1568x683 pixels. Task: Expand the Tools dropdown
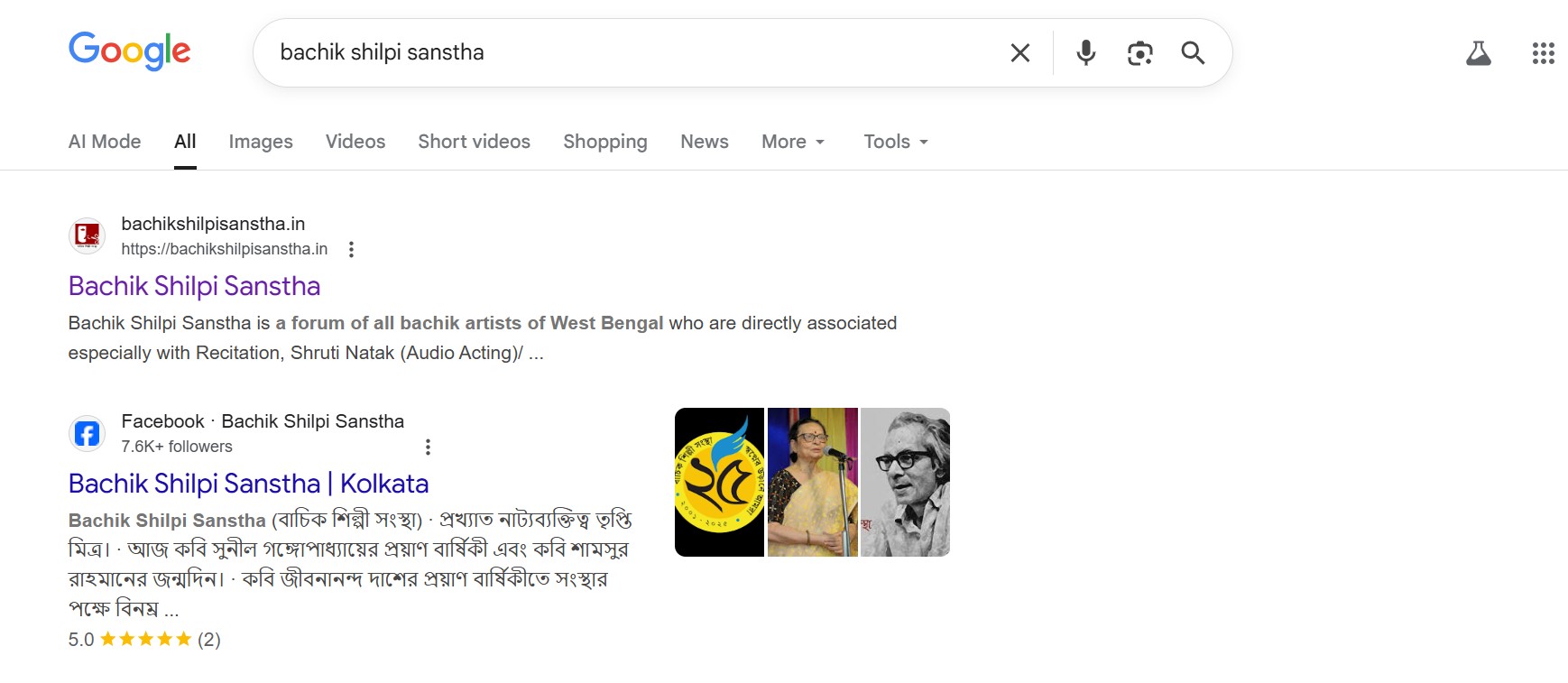pos(896,142)
